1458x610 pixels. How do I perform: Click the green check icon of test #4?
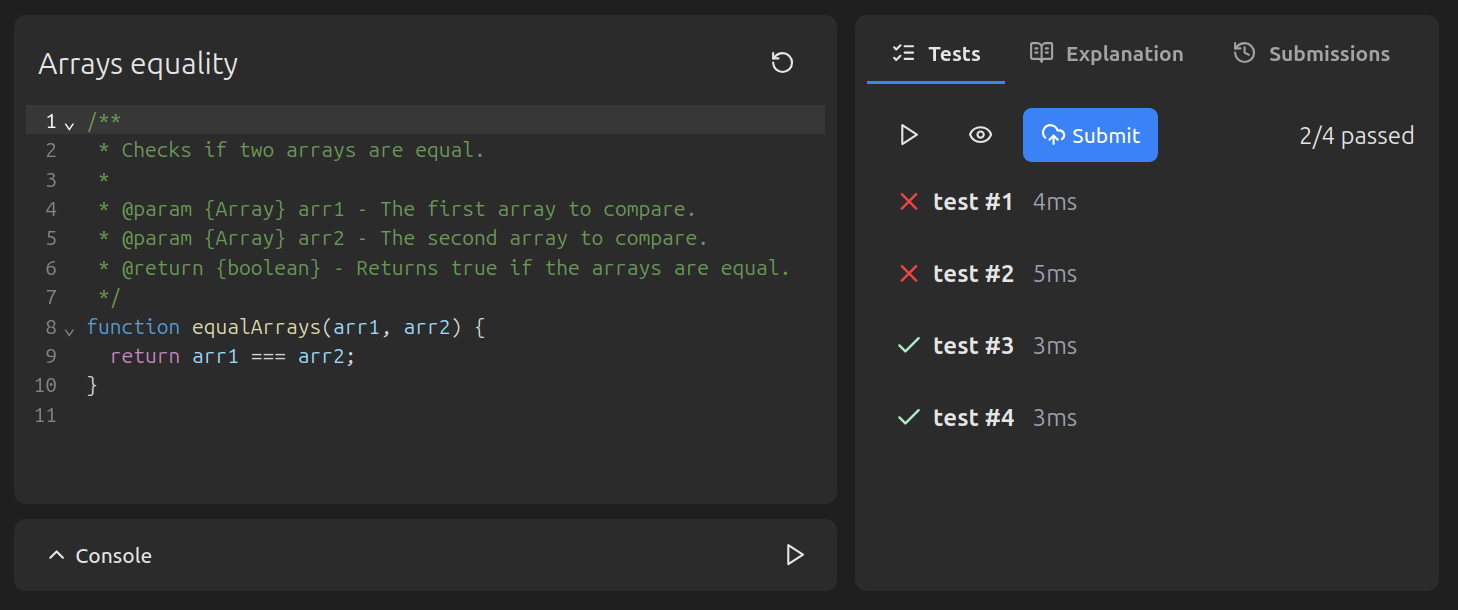(908, 418)
